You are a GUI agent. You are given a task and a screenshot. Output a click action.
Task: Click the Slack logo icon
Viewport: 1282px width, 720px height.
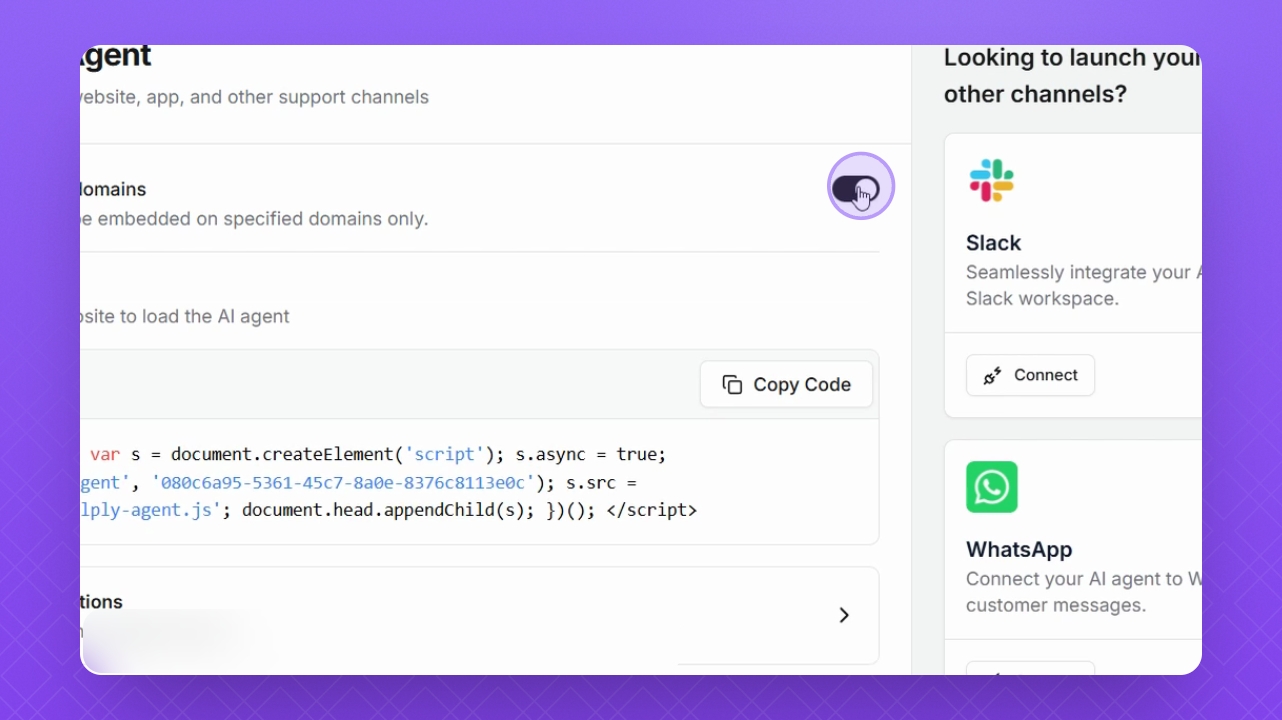click(991, 181)
